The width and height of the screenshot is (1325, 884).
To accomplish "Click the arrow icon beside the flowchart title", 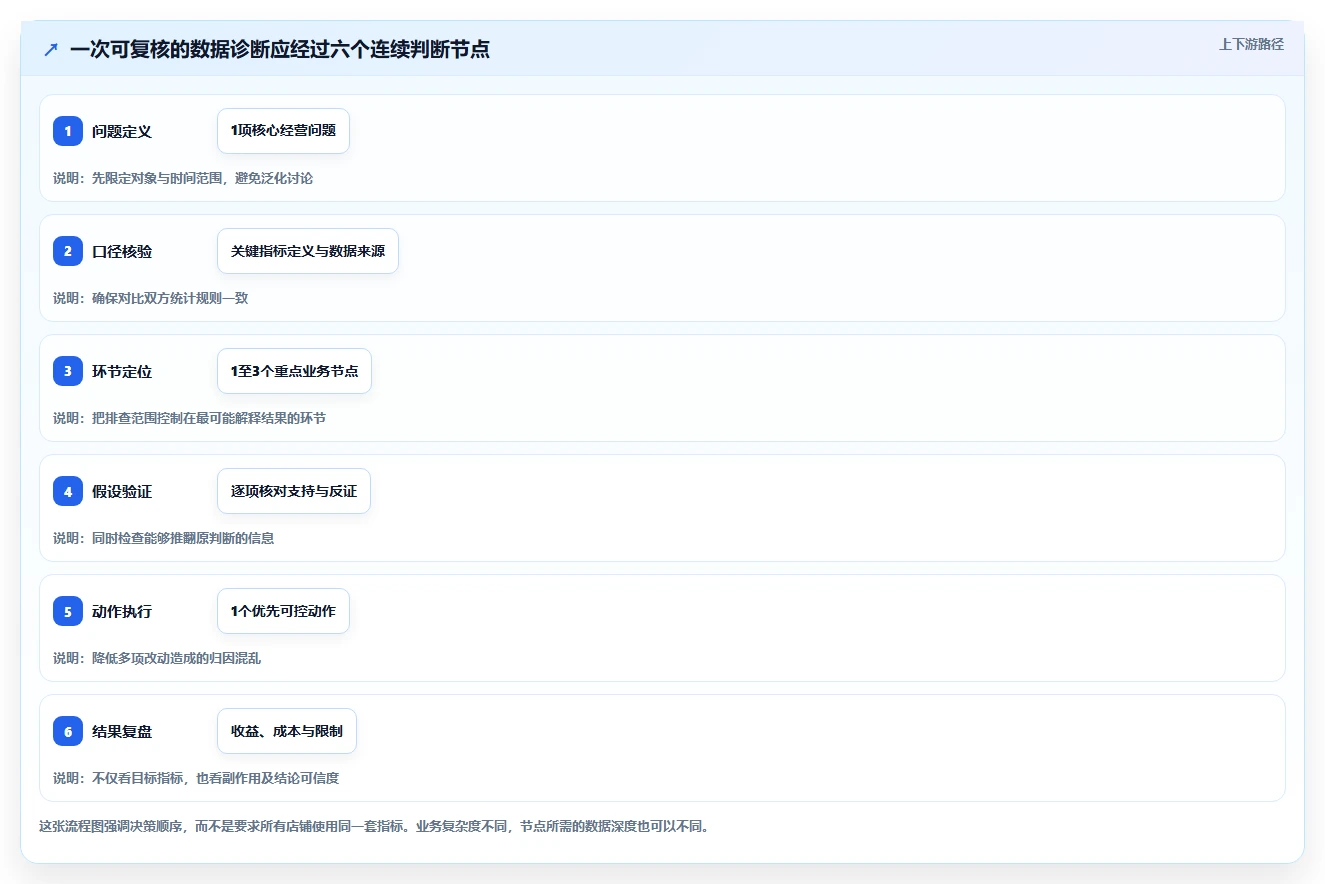I will [51, 50].
